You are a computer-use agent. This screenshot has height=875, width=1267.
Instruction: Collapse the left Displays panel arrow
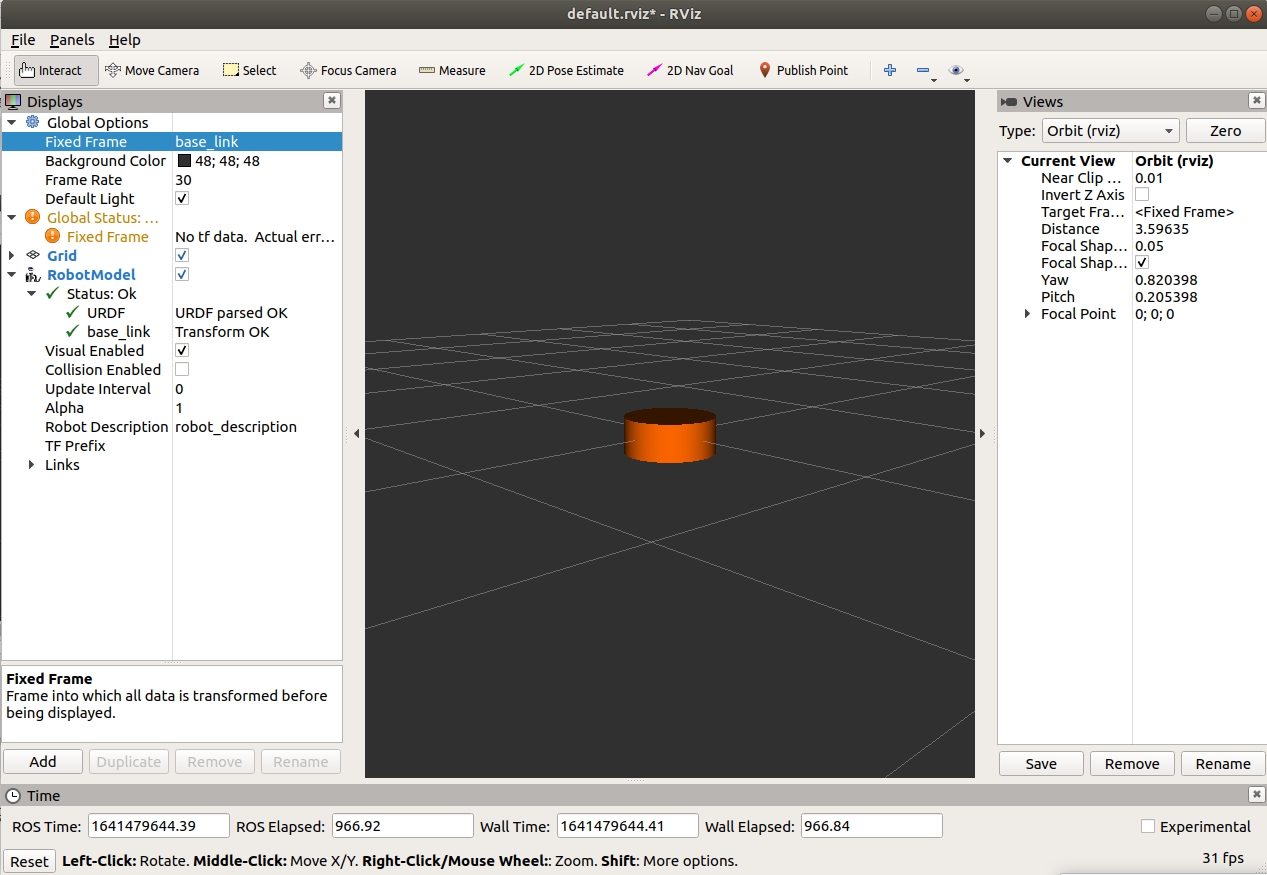tap(357, 433)
